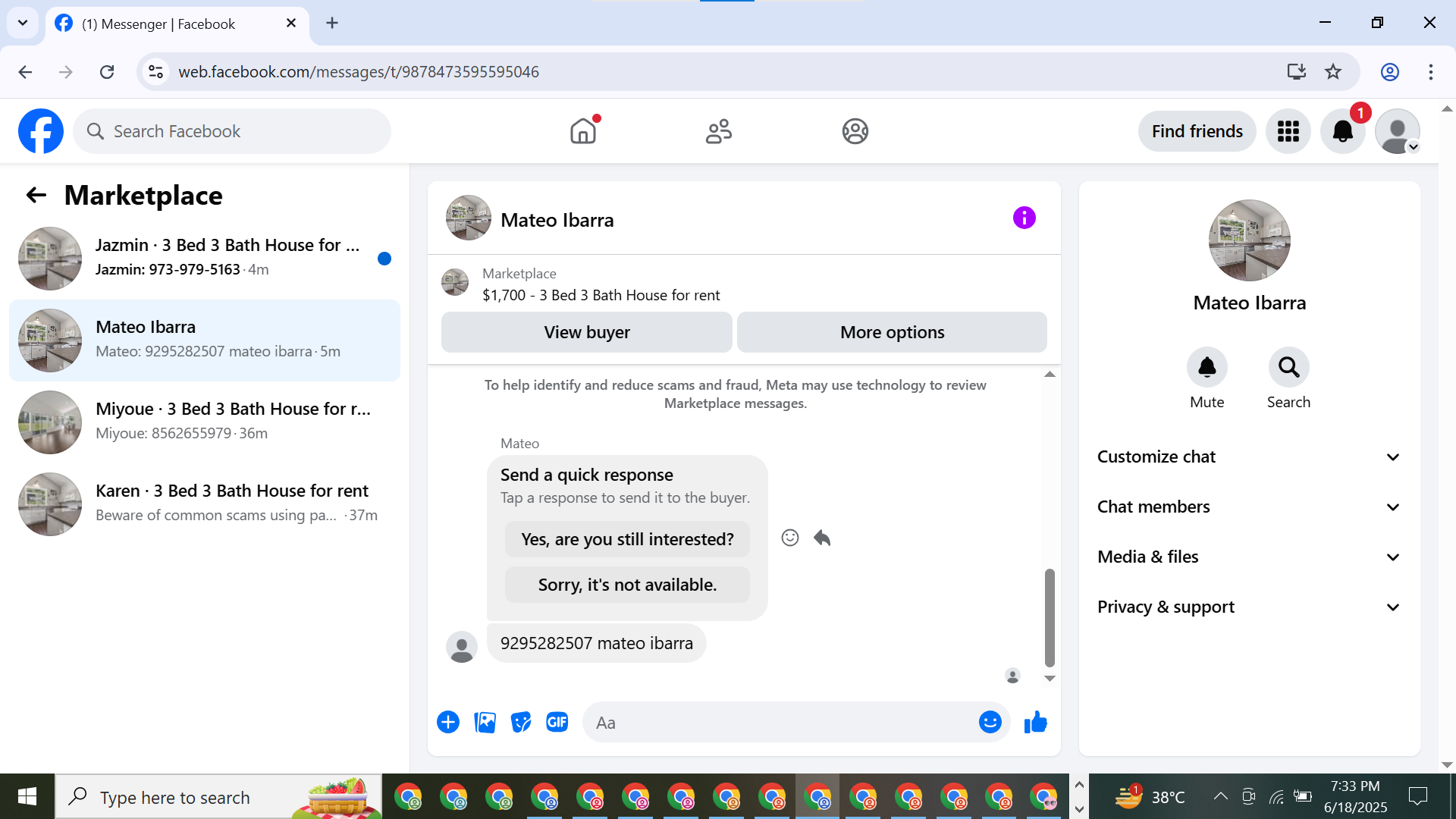Click the Find friends button
This screenshot has width=1456, height=819.
[1197, 131]
